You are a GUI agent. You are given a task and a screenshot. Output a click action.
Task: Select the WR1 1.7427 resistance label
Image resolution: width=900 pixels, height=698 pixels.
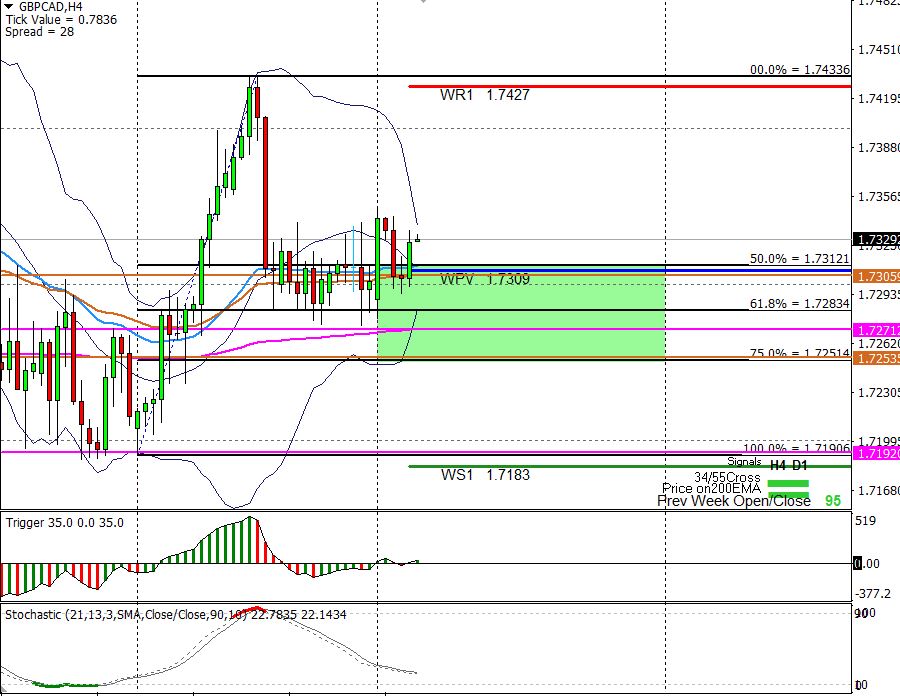(x=485, y=95)
